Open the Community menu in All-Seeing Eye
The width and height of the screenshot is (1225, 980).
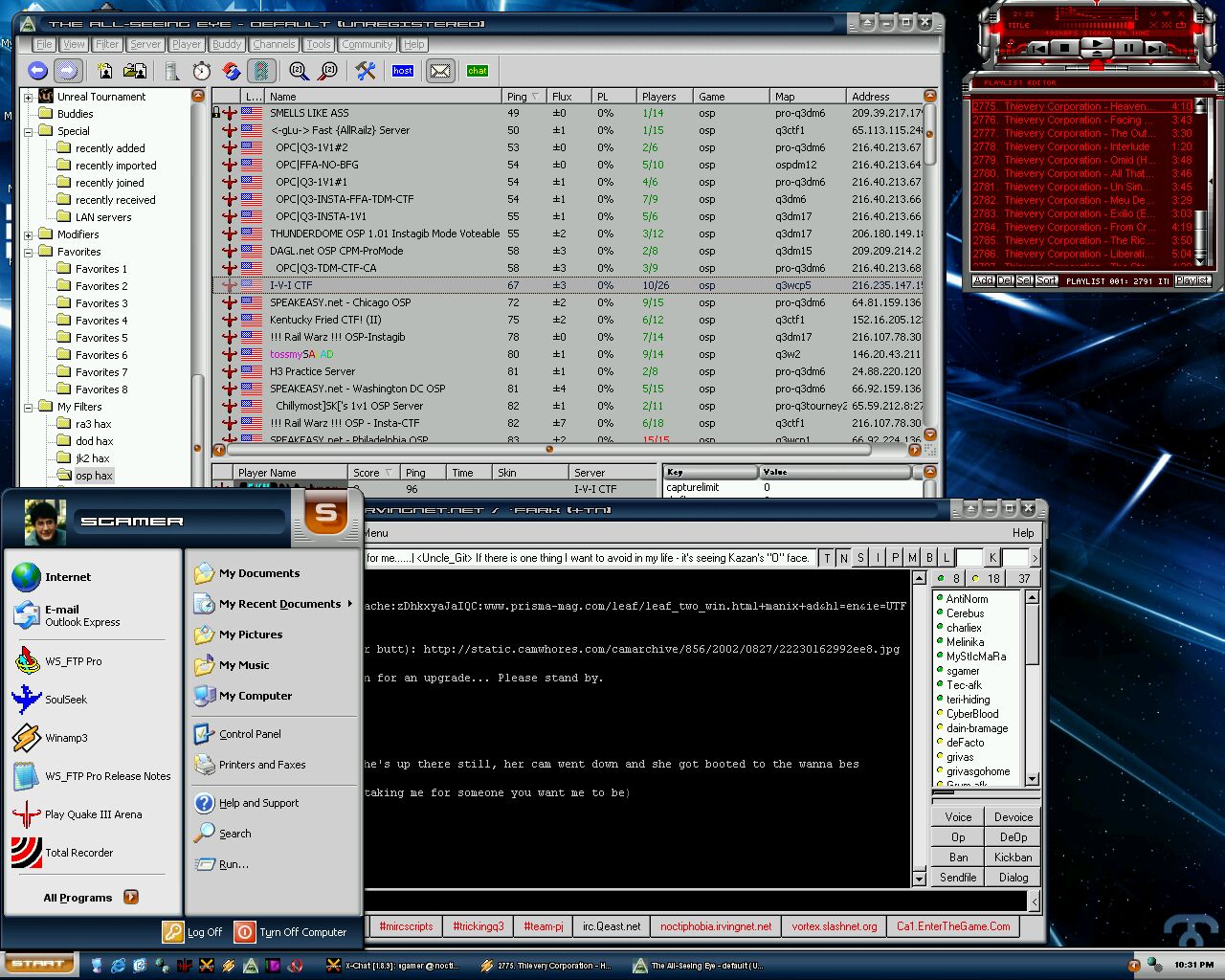click(367, 44)
